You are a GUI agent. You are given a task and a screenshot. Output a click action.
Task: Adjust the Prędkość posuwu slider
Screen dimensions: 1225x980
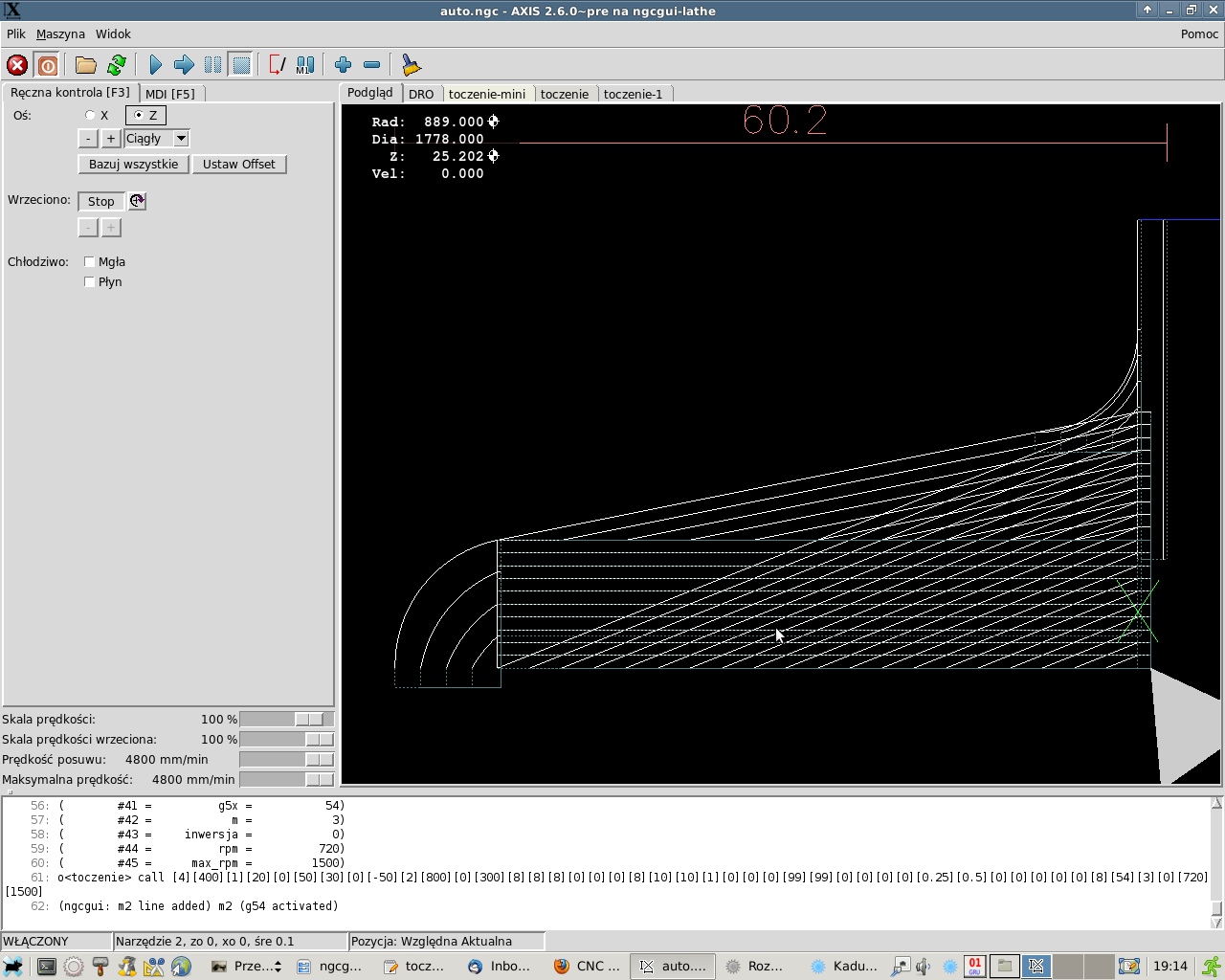click(287, 760)
